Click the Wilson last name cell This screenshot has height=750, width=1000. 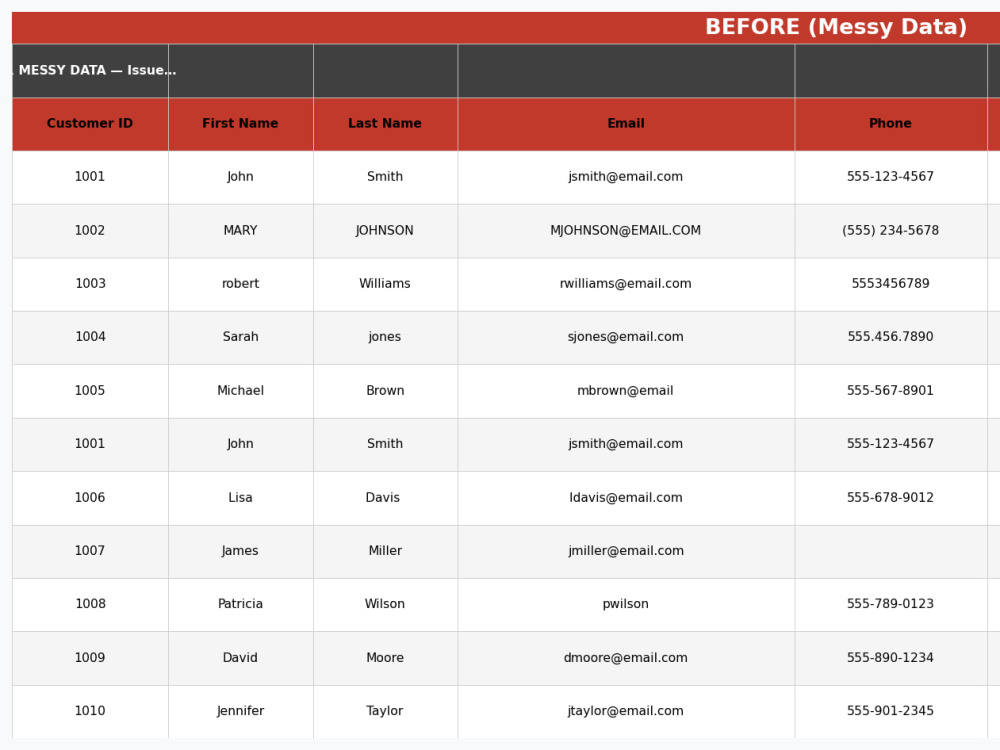(385, 605)
